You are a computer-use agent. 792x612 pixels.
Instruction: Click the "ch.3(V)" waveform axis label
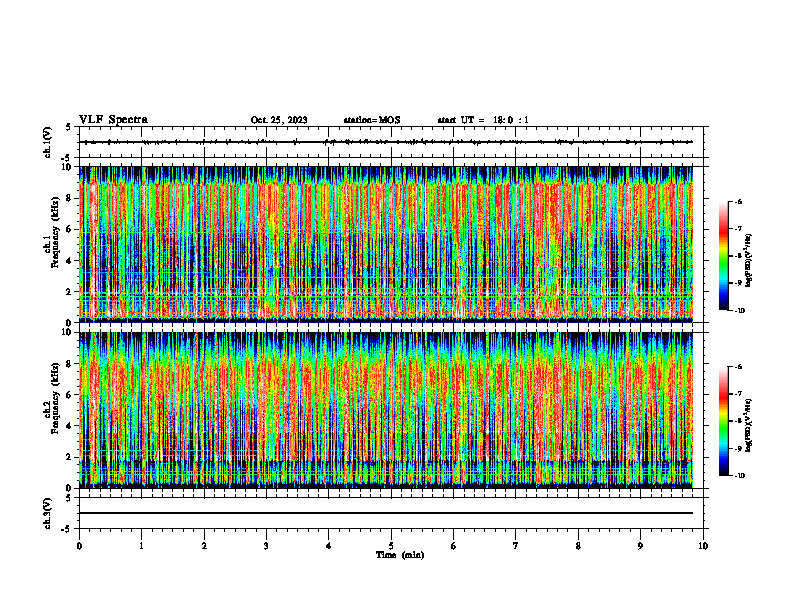pos(47,513)
